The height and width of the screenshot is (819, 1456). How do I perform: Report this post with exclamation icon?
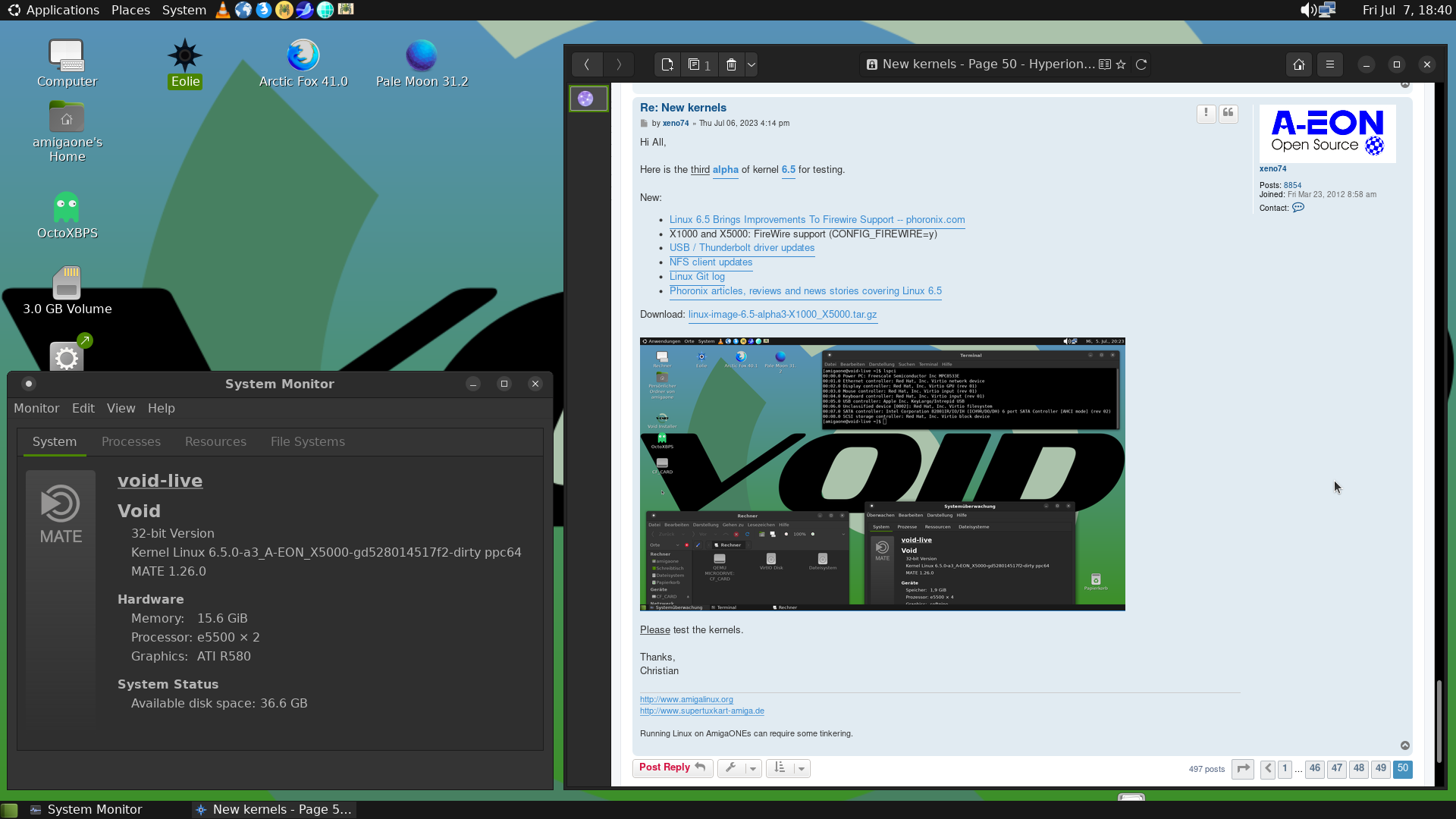(1206, 113)
